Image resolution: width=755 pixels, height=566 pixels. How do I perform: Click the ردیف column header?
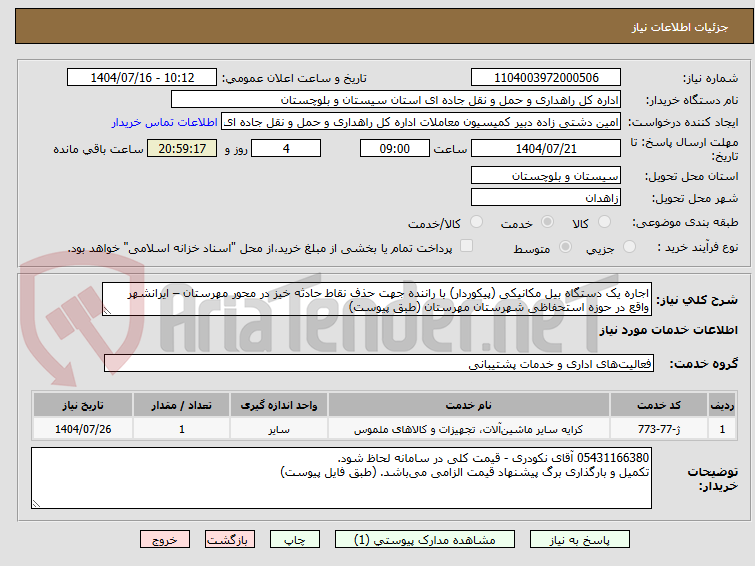[722, 405]
